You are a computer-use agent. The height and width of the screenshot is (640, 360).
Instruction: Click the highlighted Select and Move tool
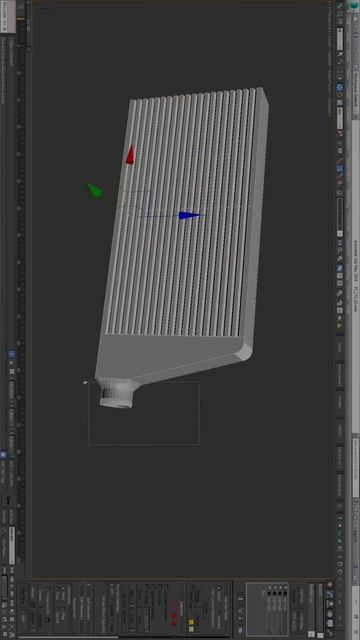click(340, 87)
